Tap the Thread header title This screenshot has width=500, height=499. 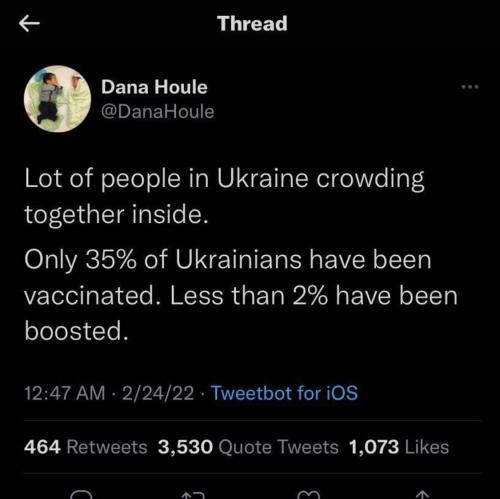pos(252,24)
